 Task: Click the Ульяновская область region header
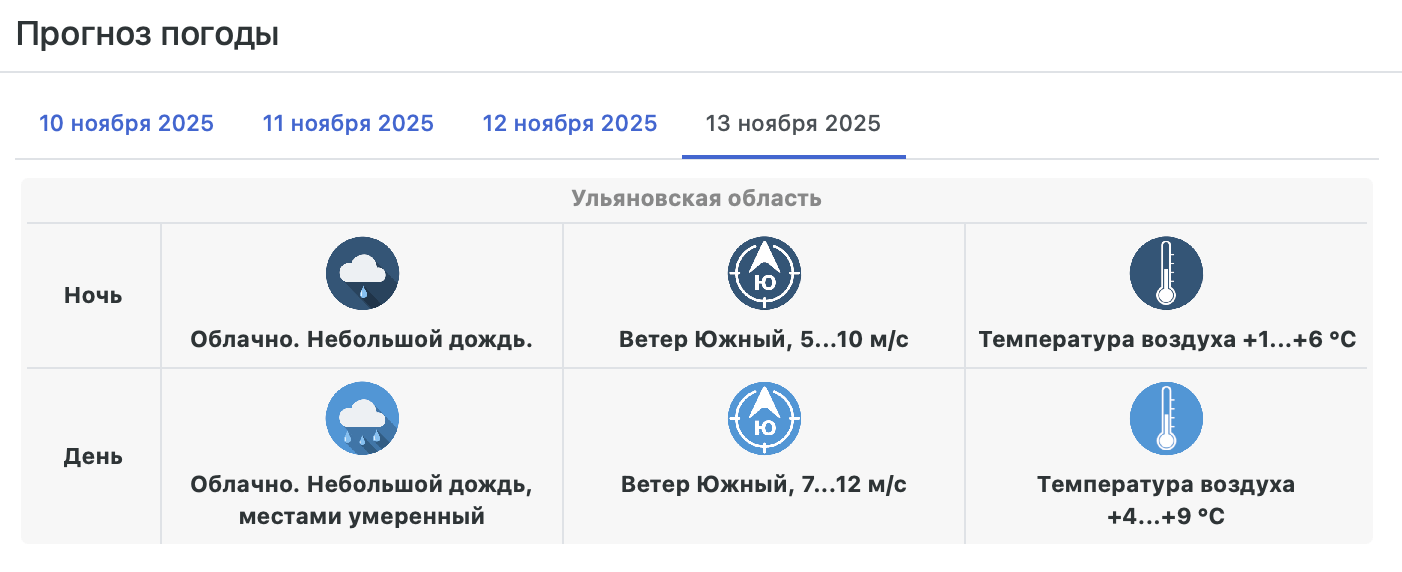tap(696, 198)
